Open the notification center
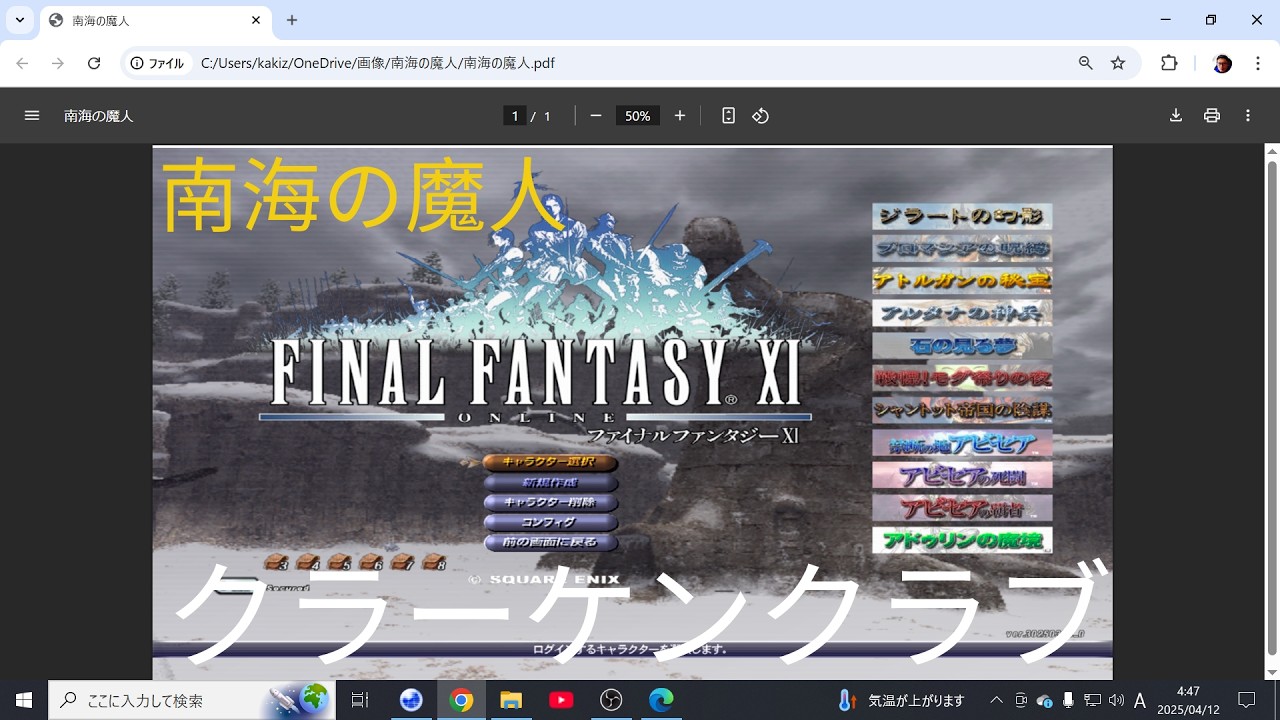Viewport: 1280px width, 720px height. [1247, 700]
